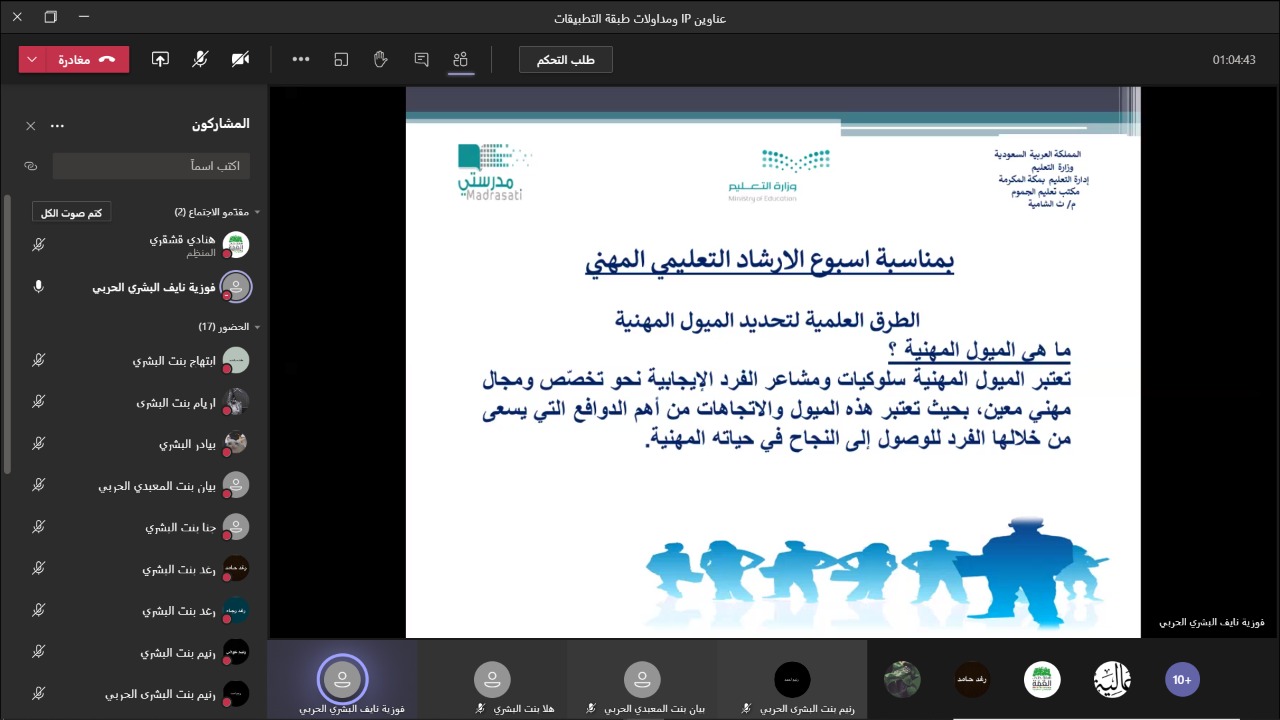Unmute the microphone in meeting toolbar

(x=200, y=60)
